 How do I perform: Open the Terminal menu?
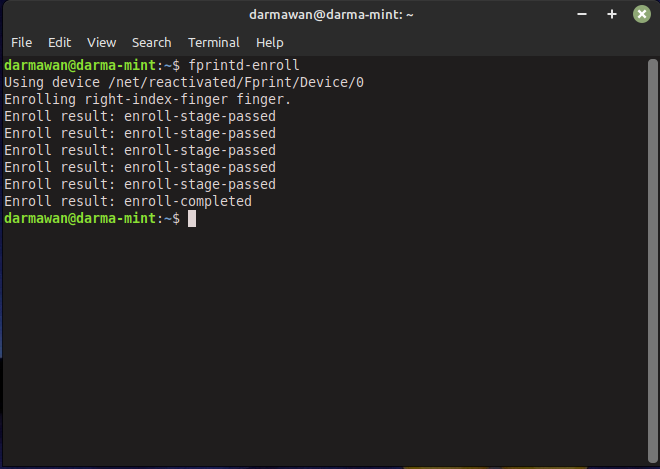point(214,43)
